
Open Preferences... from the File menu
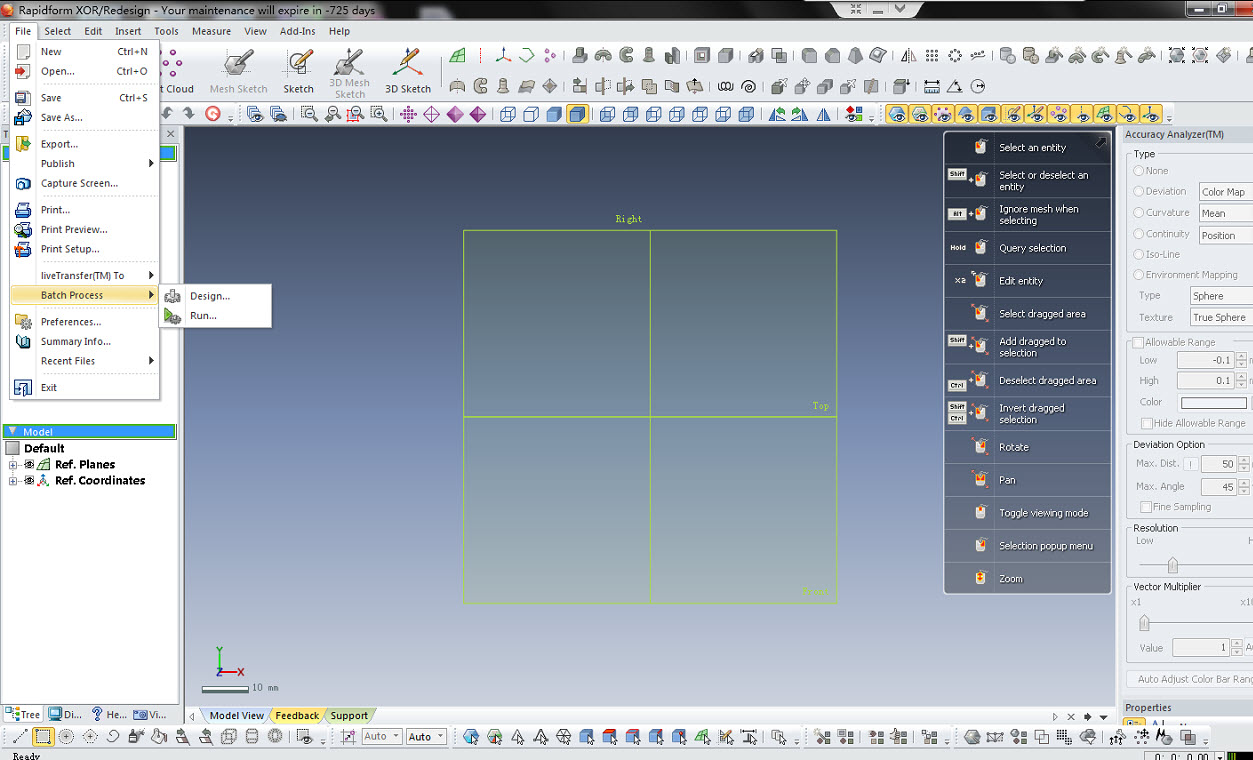84,322
